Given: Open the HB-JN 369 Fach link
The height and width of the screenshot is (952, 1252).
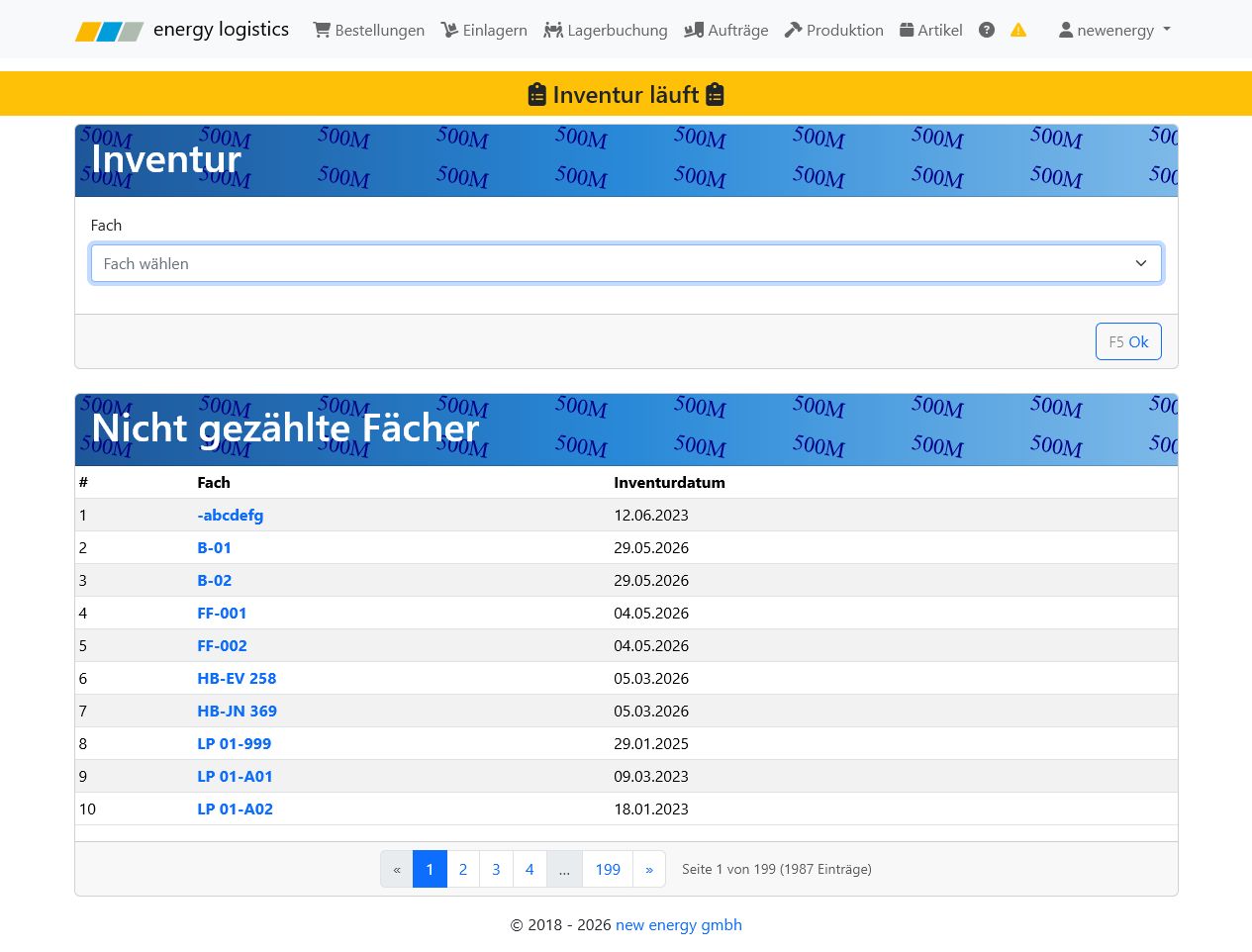Looking at the screenshot, I should coord(237,711).
